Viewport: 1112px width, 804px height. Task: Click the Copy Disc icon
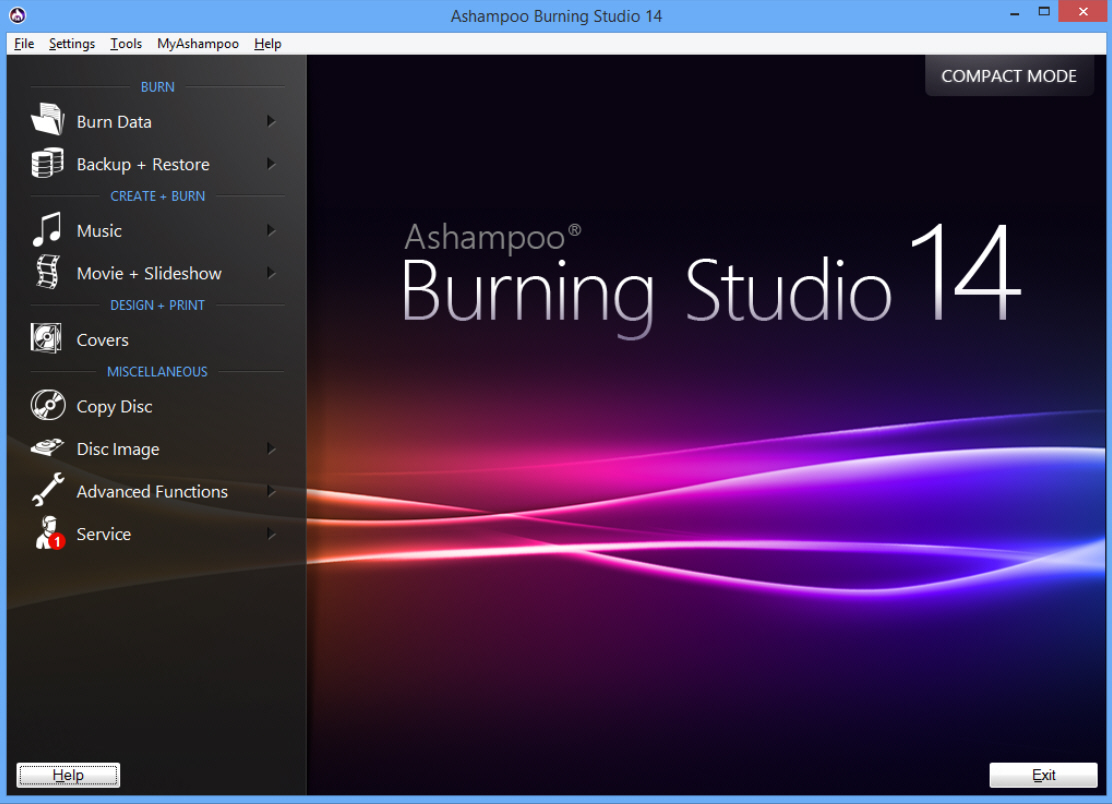[x=48, y=405]
